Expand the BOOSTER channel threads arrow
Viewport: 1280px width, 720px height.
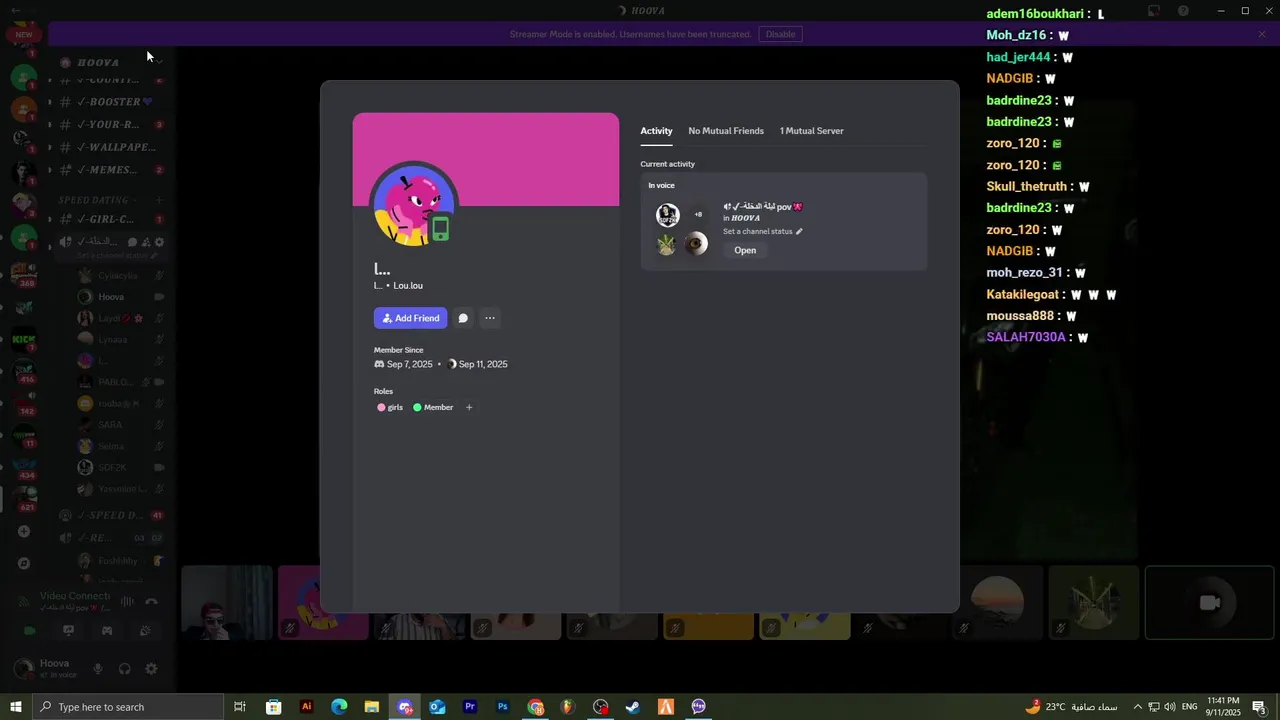tap(50, 102)
